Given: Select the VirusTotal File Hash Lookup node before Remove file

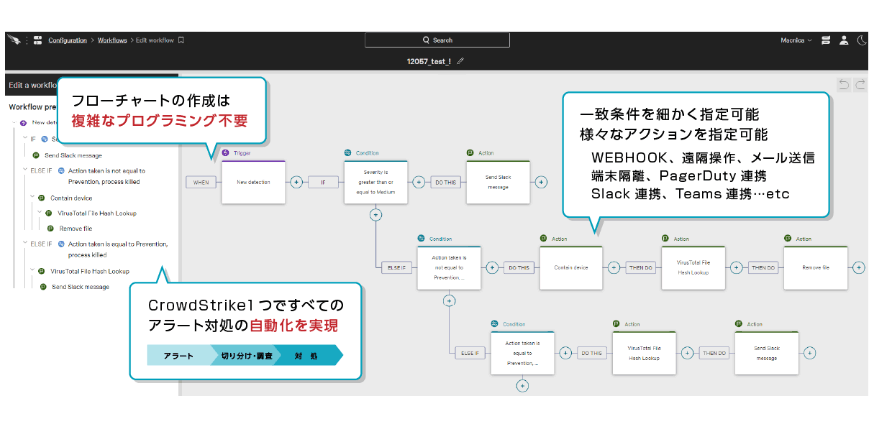Looking at the screenshot, I should (x=693, y=268).
